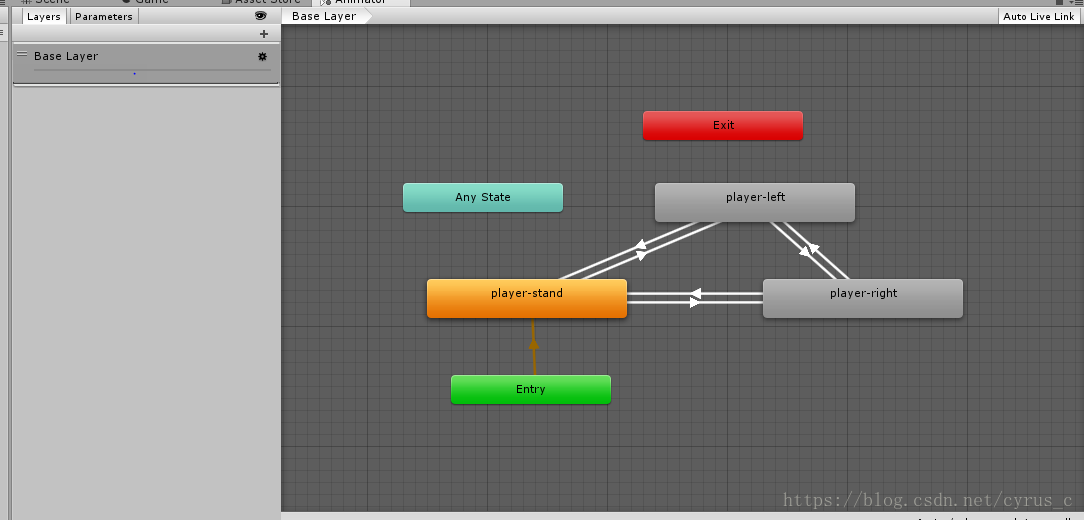1084x520 pixels.
Task: Switch to the Game tab
Action: click(x=145, y=3)
